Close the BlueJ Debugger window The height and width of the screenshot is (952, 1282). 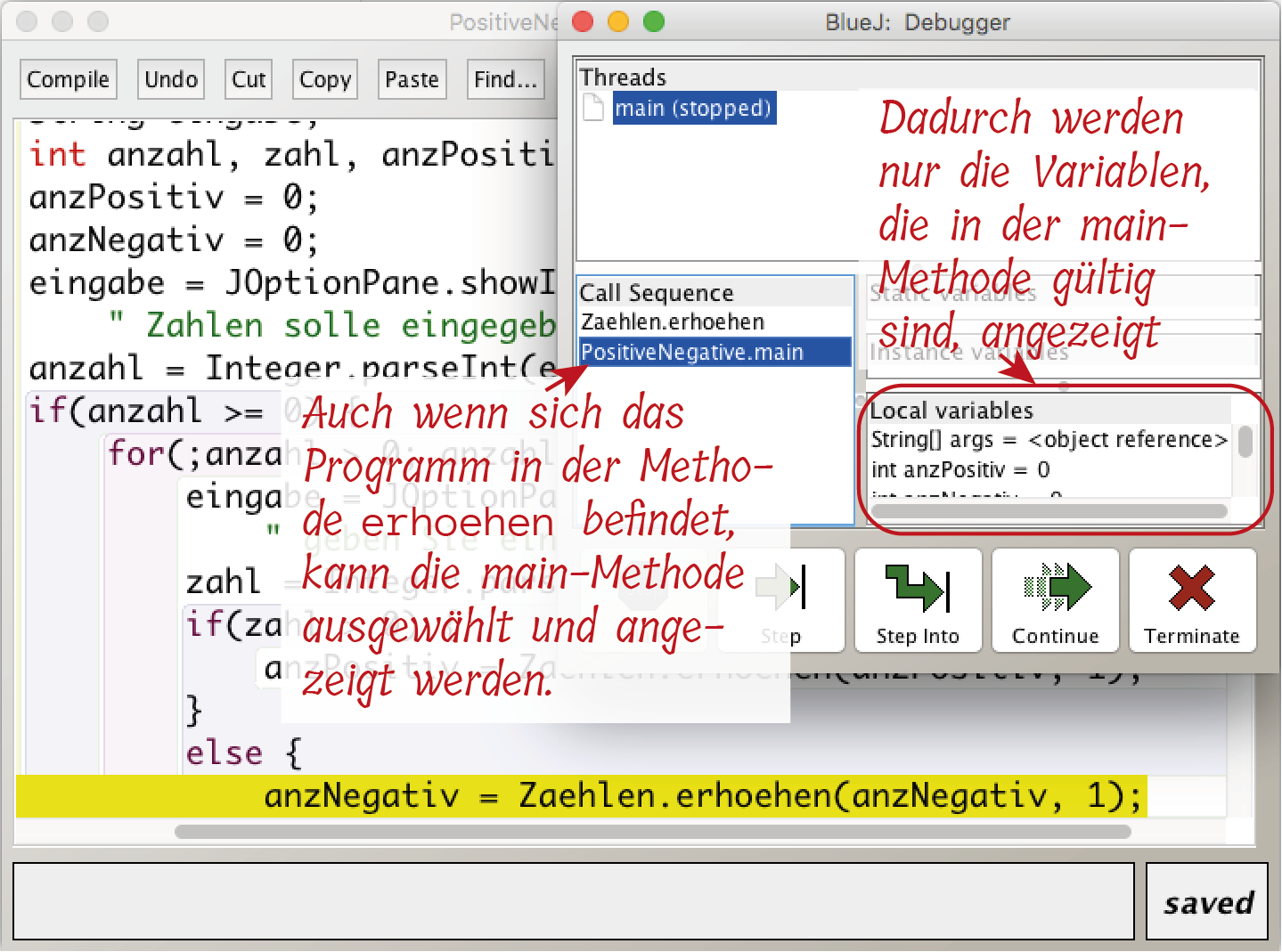point(583,21)
